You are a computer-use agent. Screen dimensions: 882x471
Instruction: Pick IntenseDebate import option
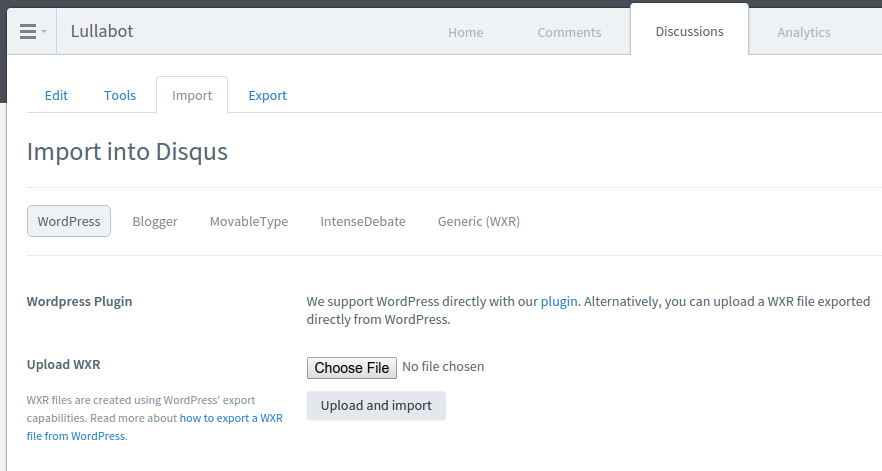363,221
